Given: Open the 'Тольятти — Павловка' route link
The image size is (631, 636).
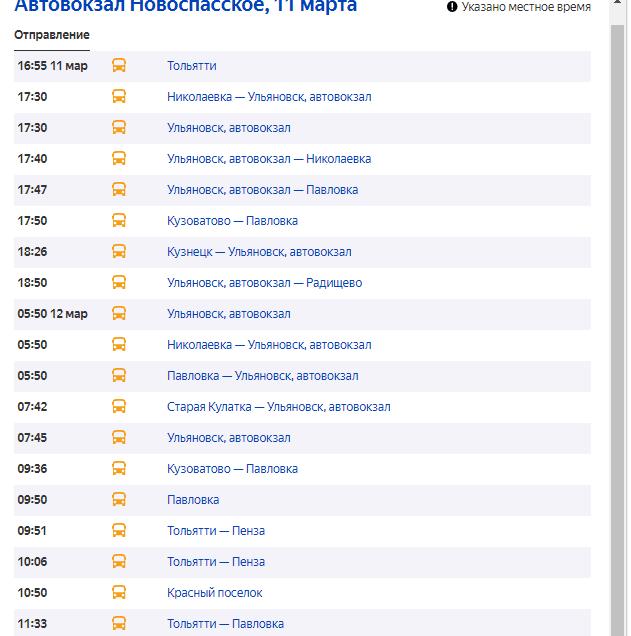Looking at the screenshot, I should click(225, 624).
